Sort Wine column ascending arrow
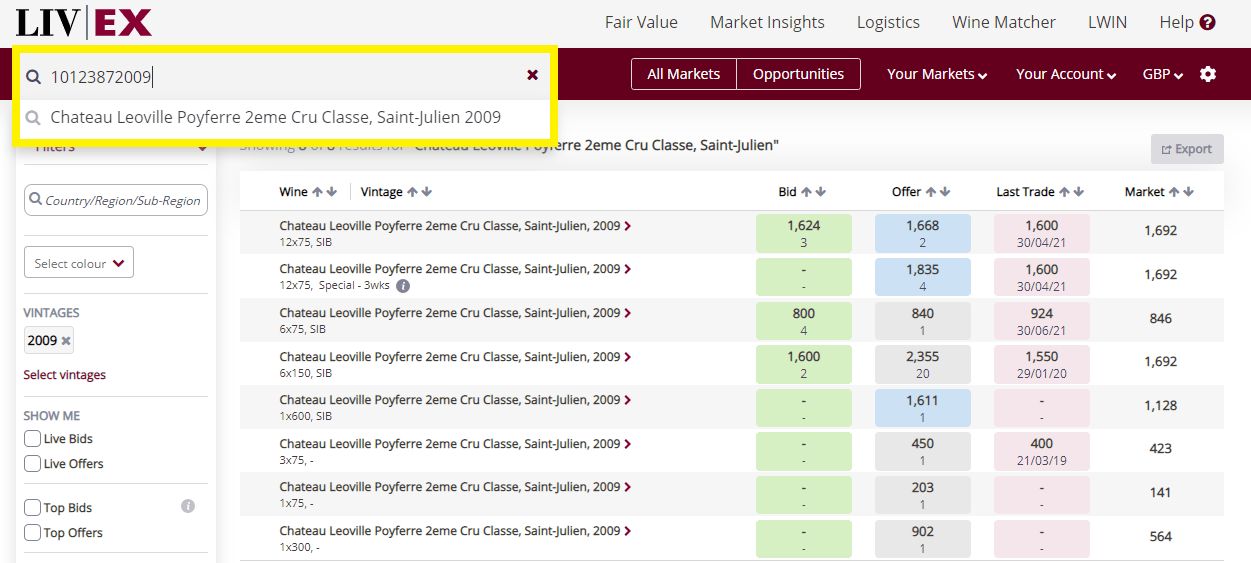 click(x=317, y=192)
